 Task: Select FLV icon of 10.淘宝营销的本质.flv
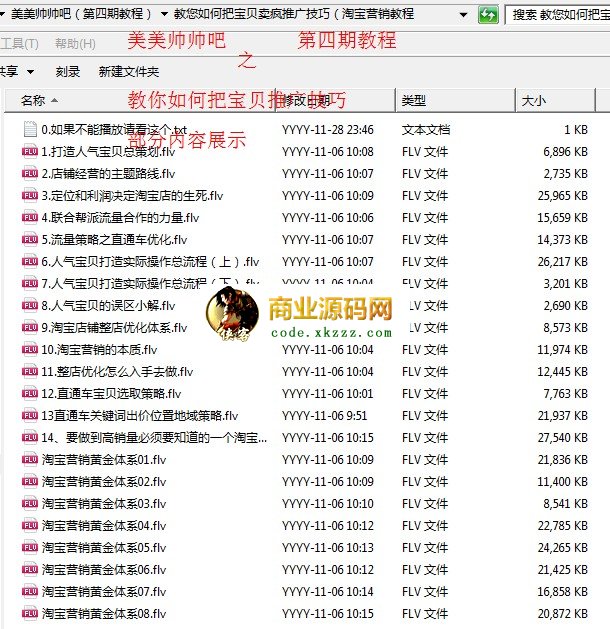pyautogui.click(x=30, y=349)
